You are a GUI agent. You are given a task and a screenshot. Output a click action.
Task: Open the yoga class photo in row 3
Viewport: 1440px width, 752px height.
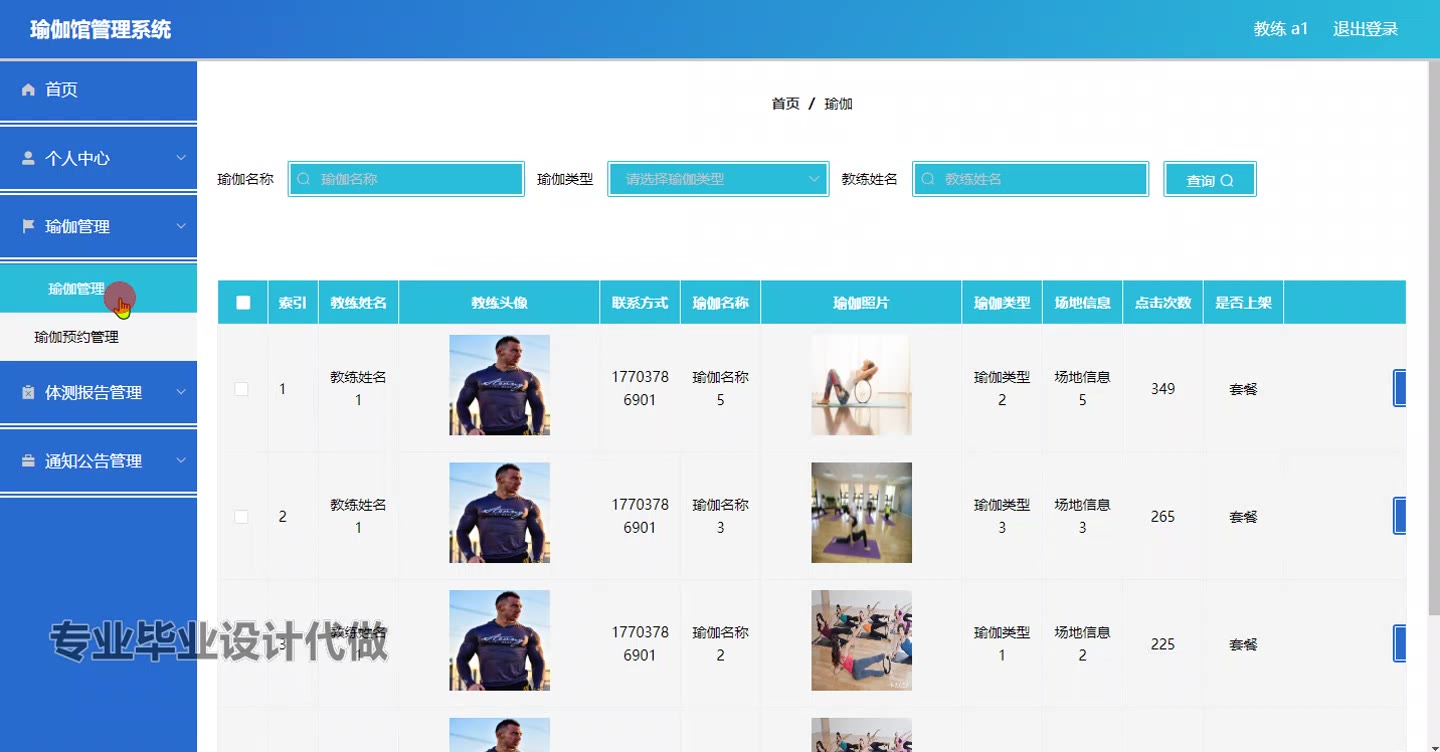[x=861, y=640]
